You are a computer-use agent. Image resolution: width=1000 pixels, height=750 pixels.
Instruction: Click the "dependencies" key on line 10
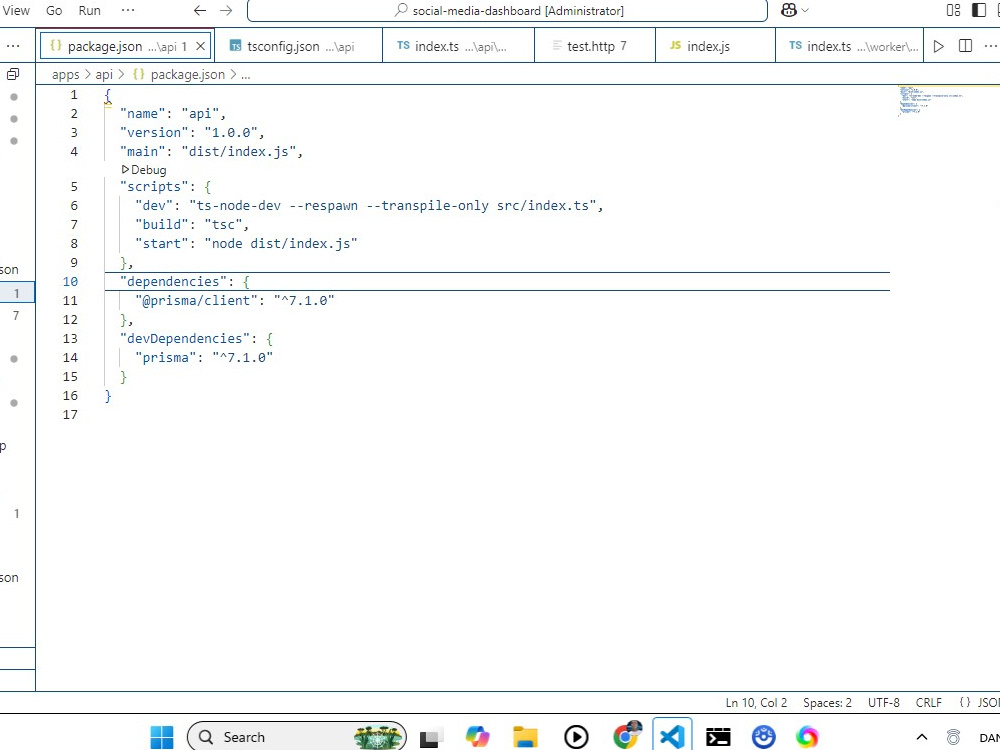click(x=173, y=281)
